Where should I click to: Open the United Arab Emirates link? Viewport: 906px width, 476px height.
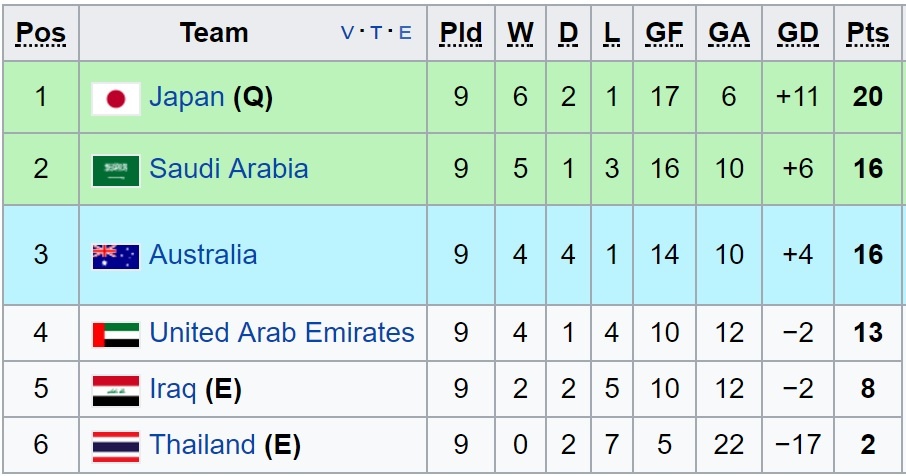coord(282,332)
